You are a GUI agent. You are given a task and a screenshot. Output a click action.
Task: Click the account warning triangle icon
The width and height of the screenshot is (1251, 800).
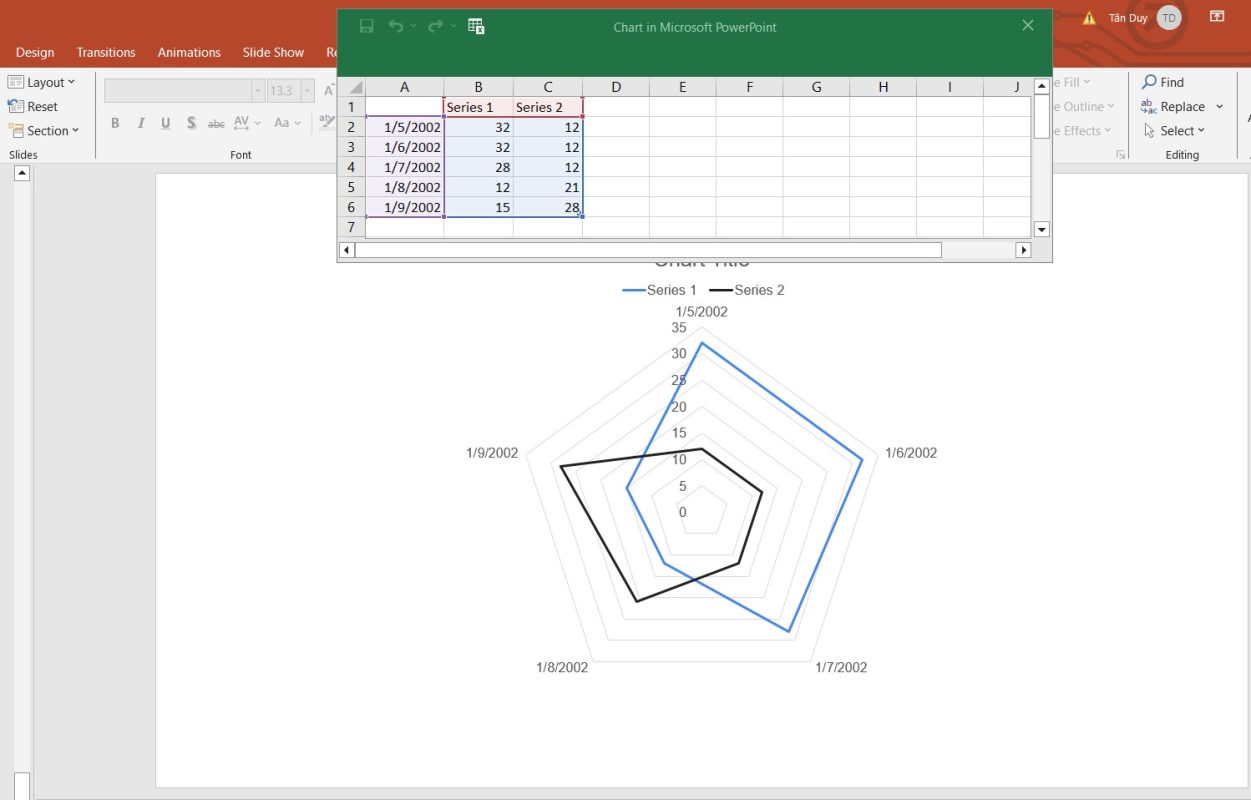1089,18
